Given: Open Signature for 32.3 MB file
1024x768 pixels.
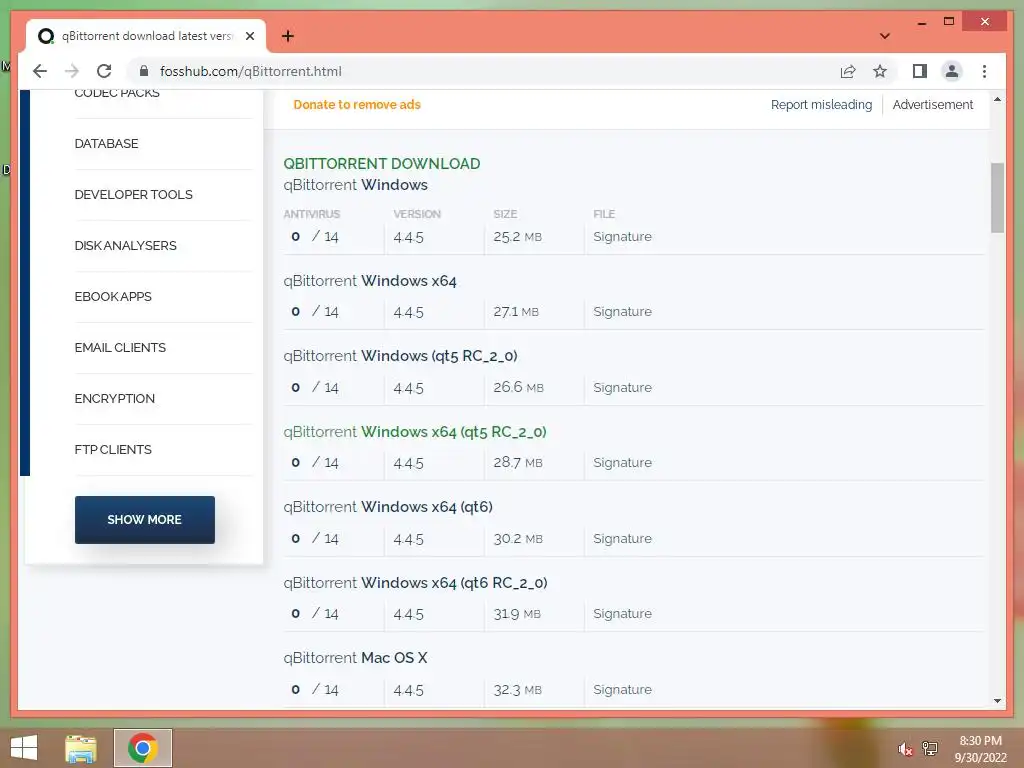Looking at the screenshot, I should point(622,689).
